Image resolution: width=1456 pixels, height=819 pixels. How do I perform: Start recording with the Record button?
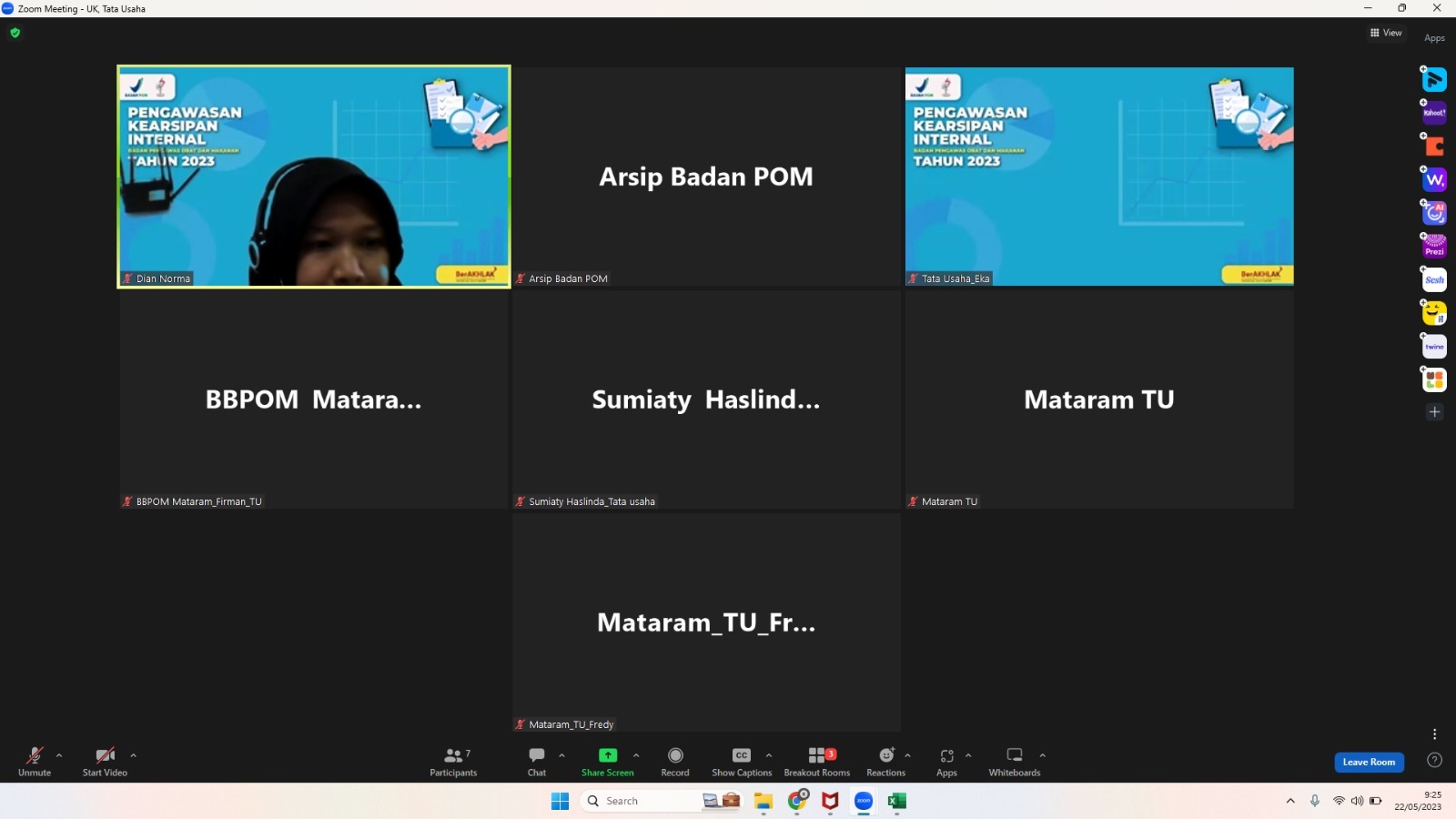point(675,762)
